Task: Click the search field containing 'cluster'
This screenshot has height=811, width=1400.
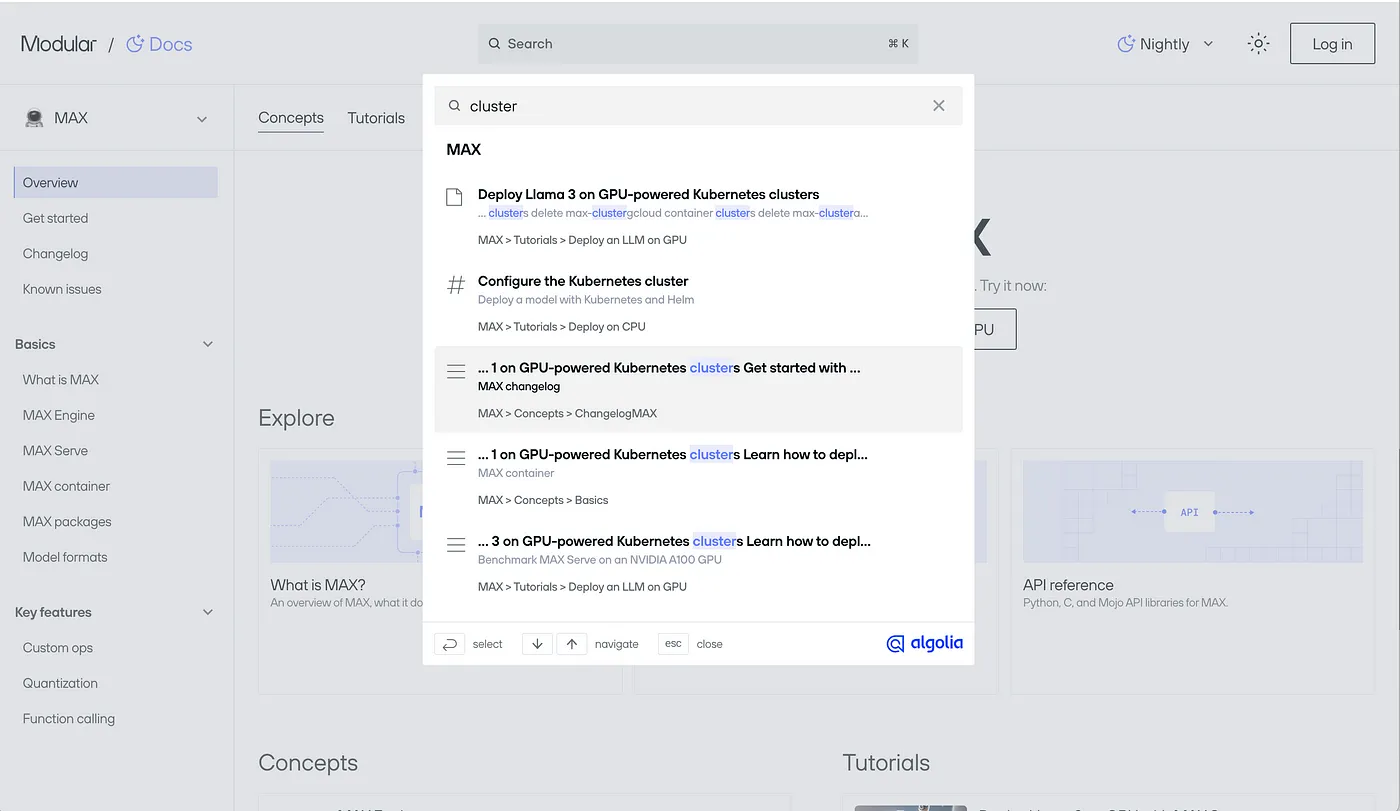Action: tap(698, 106)
